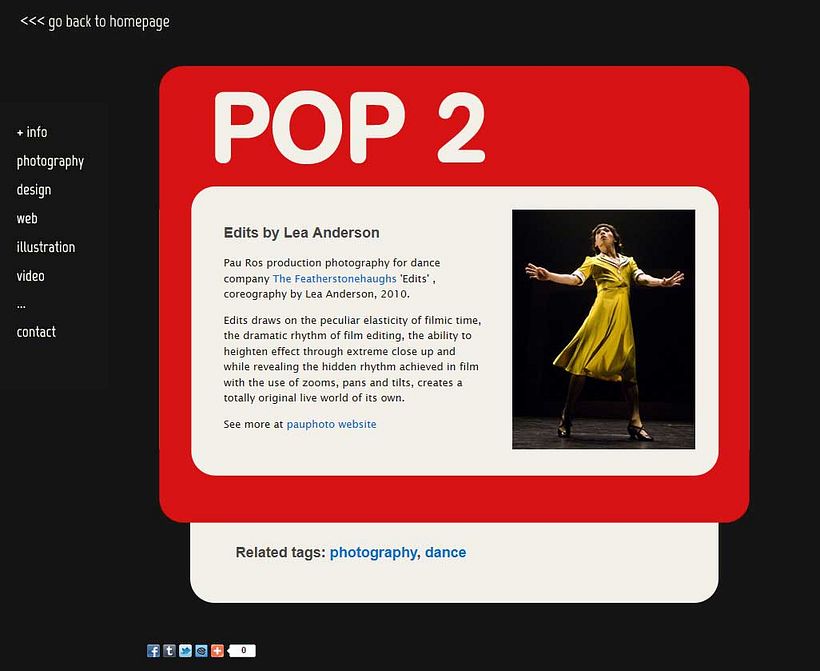Open the illustration section
This screenshot has height=671, width=820.
point(46,247)
